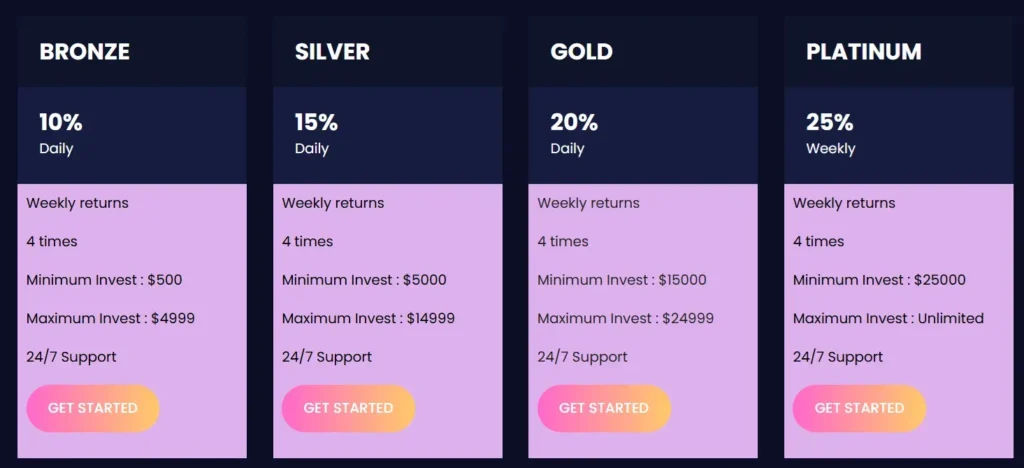Screen dimensions: 1024x468
Task: Select the GOLD plan title
Action: pos(581,52)
